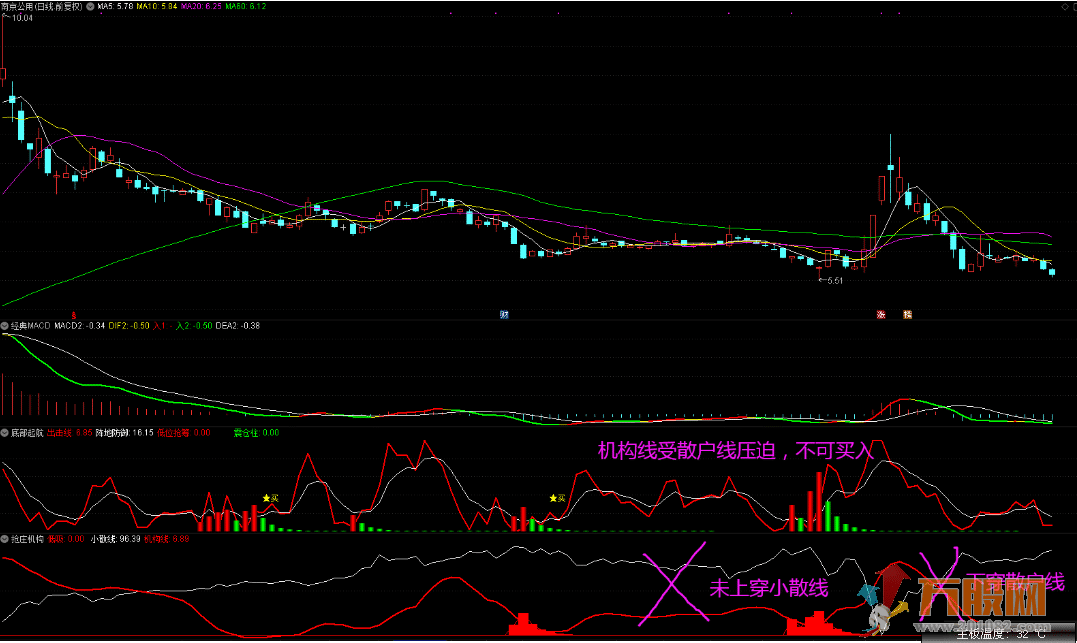1077x643 pixels.
Task: Open the main chart indicator dropdown beside 南京公用
Action: [90, 6]
